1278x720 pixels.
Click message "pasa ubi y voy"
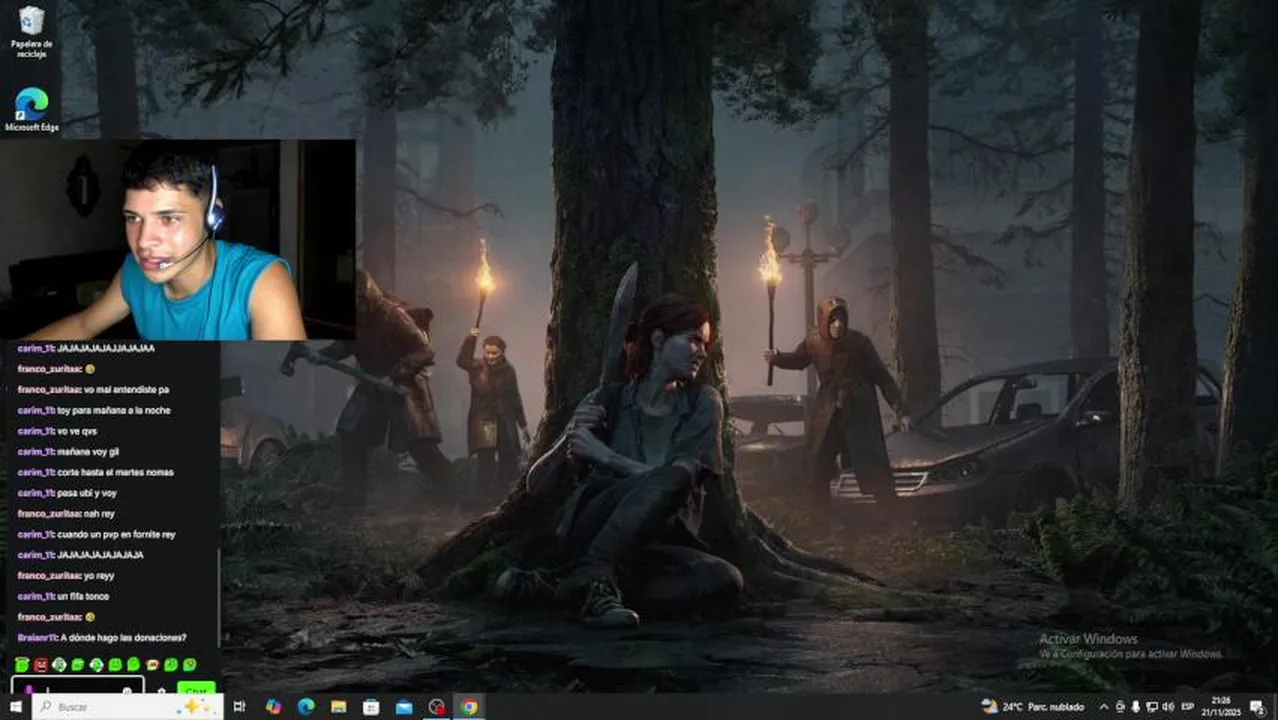tap(87, 493)
